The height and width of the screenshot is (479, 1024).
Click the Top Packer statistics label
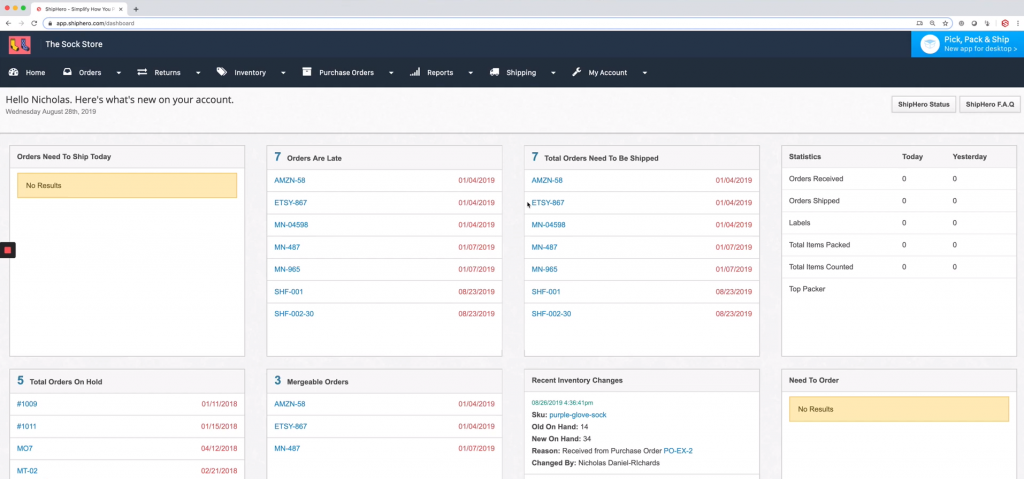click(807, 289)
